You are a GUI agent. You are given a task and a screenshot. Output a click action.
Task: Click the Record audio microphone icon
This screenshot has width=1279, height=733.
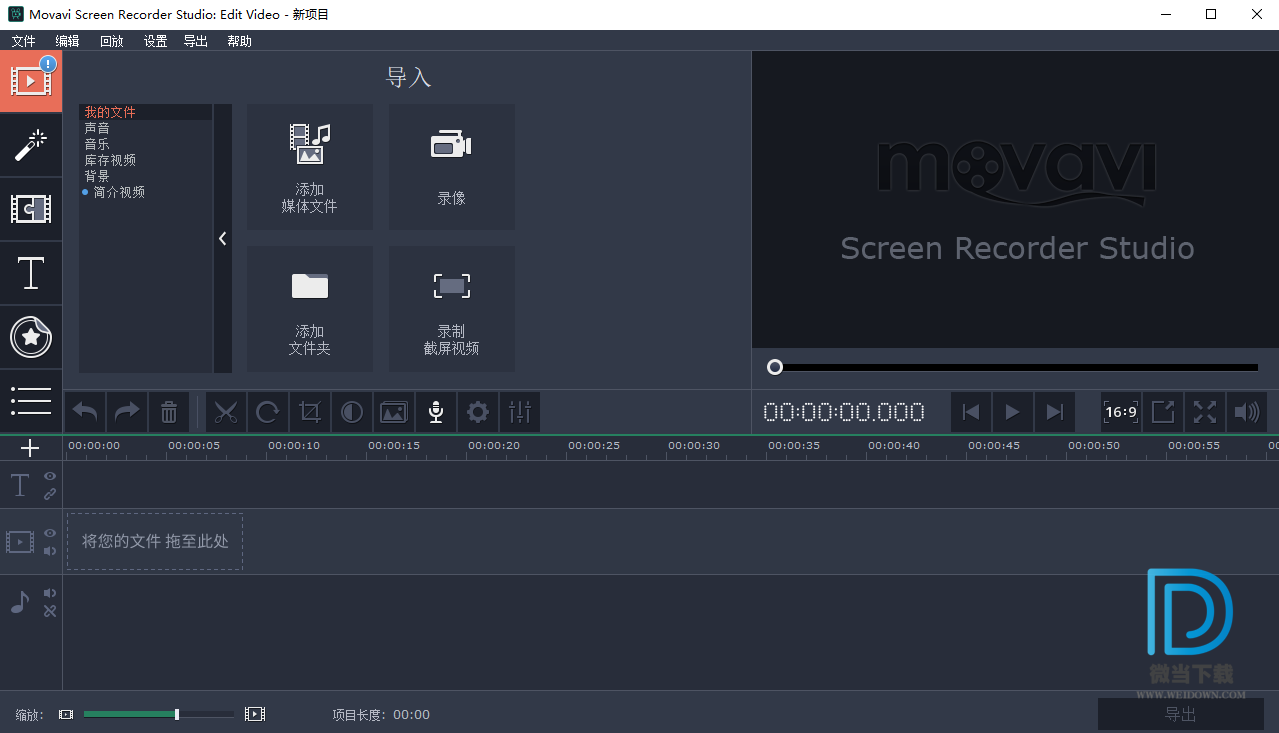tap(436, 412)
